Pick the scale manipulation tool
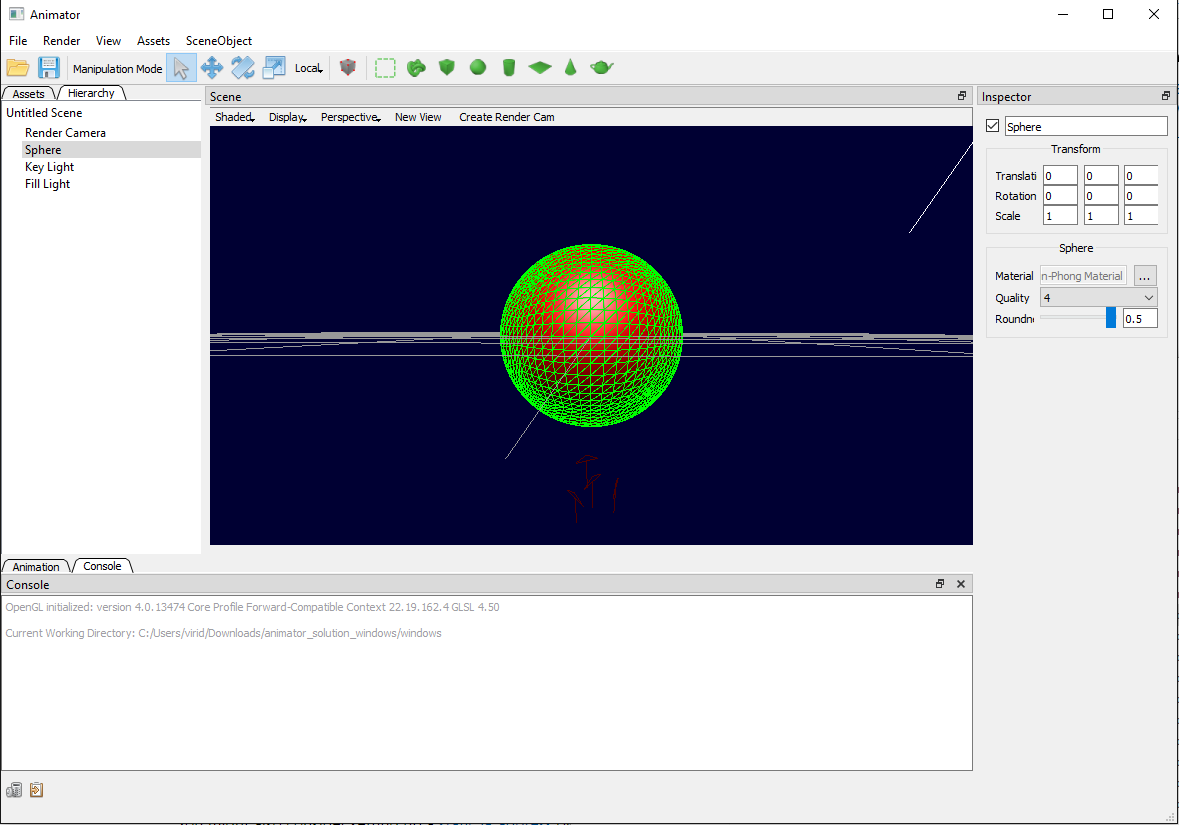1179x825 pixels. pyautogui.click(x=274, y=68)
